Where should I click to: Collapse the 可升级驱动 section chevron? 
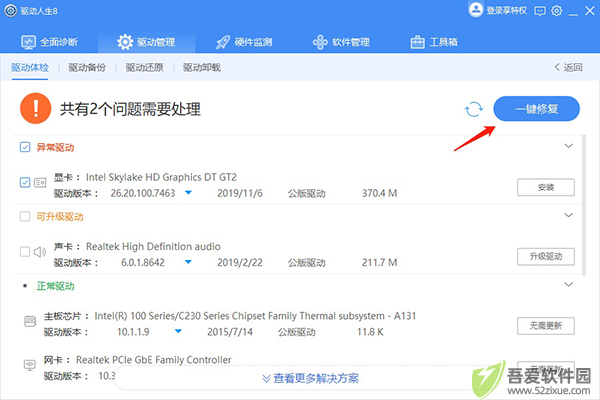[x=569, y=215]
